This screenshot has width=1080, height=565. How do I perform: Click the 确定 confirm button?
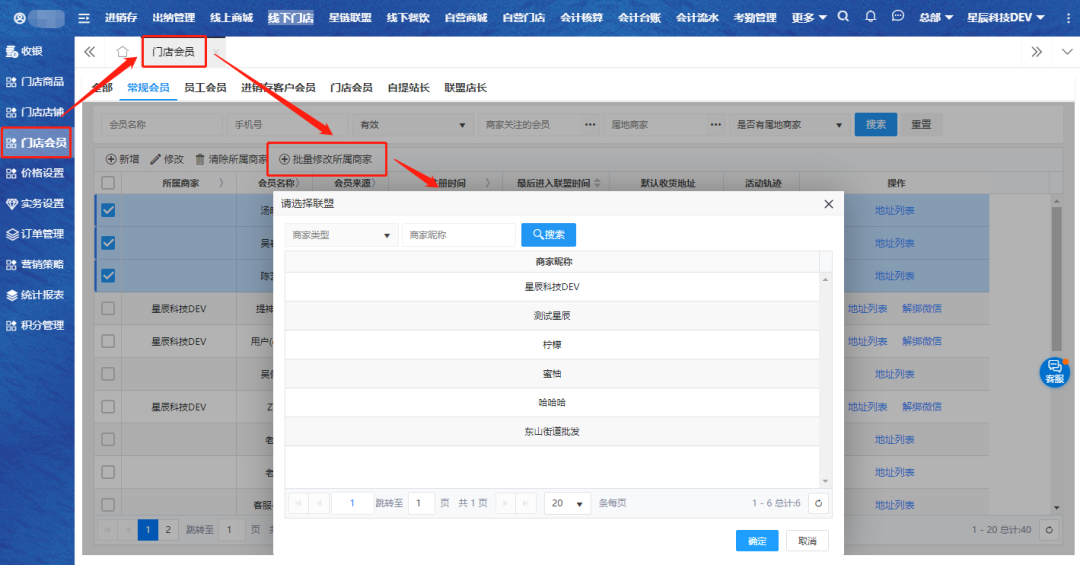(757, 541)
